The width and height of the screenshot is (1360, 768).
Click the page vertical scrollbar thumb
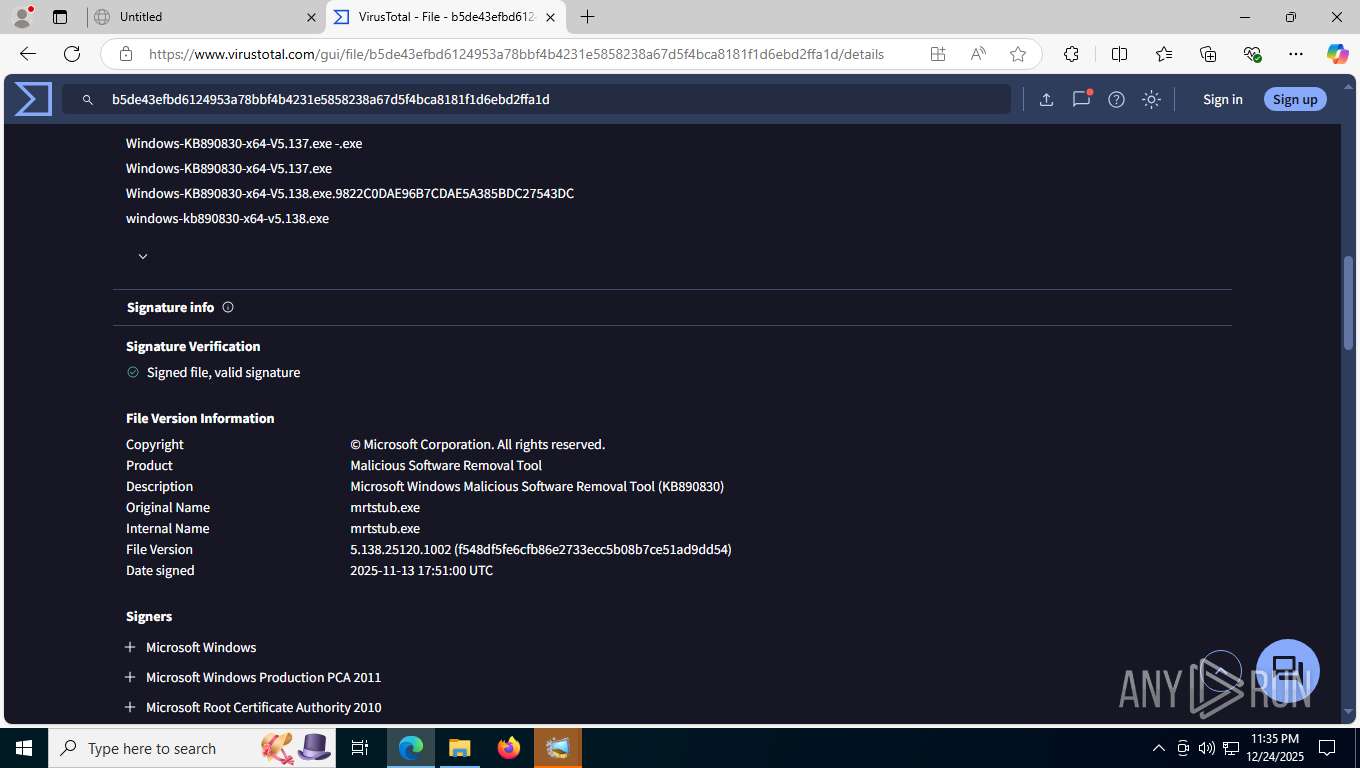[x=1348, y=302]
